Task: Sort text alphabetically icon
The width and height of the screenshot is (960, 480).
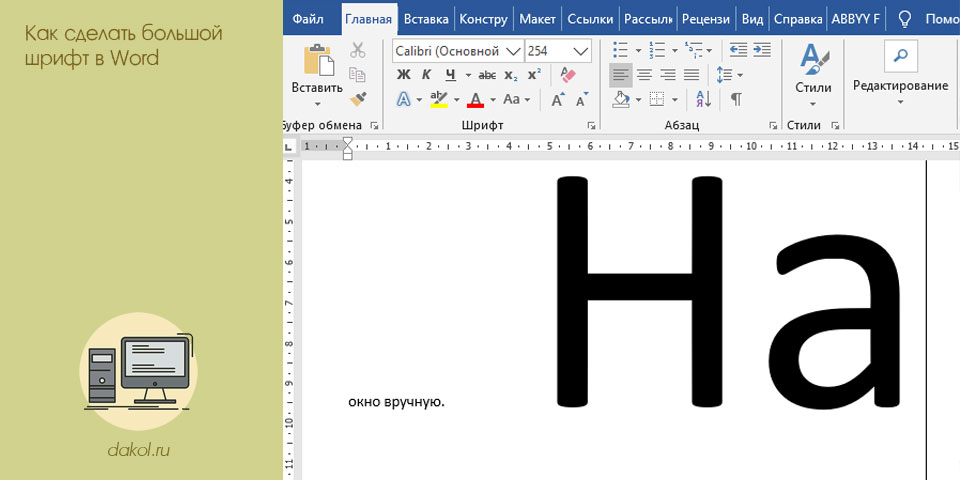Action: pos(703,99)
